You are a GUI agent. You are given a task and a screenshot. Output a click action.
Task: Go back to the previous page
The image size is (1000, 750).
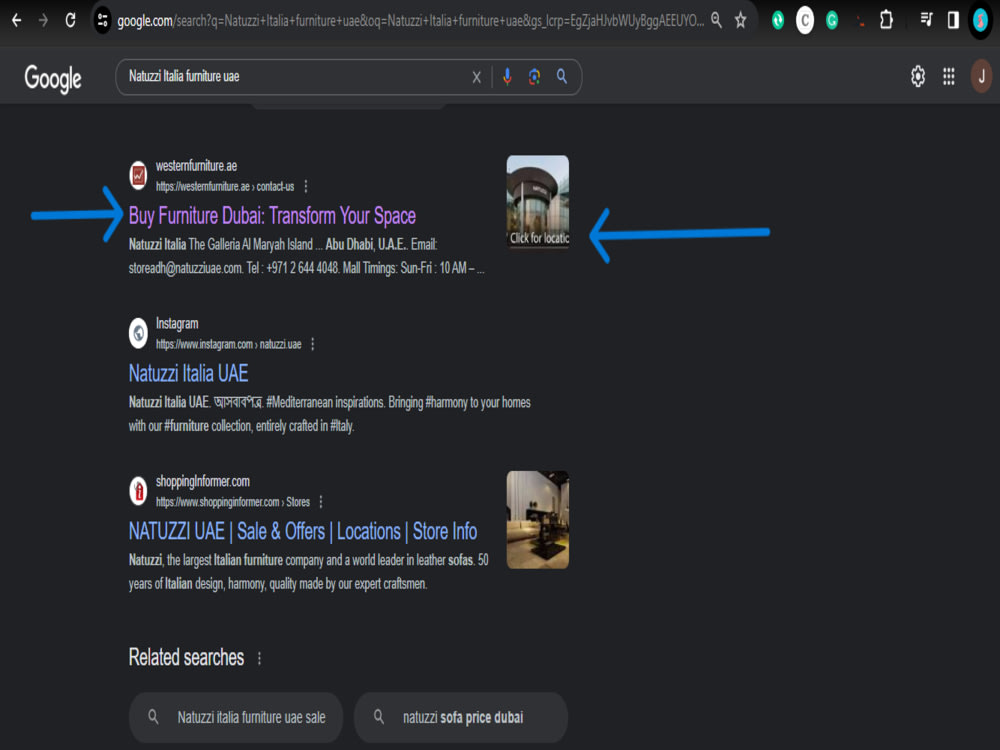(17, 20)
